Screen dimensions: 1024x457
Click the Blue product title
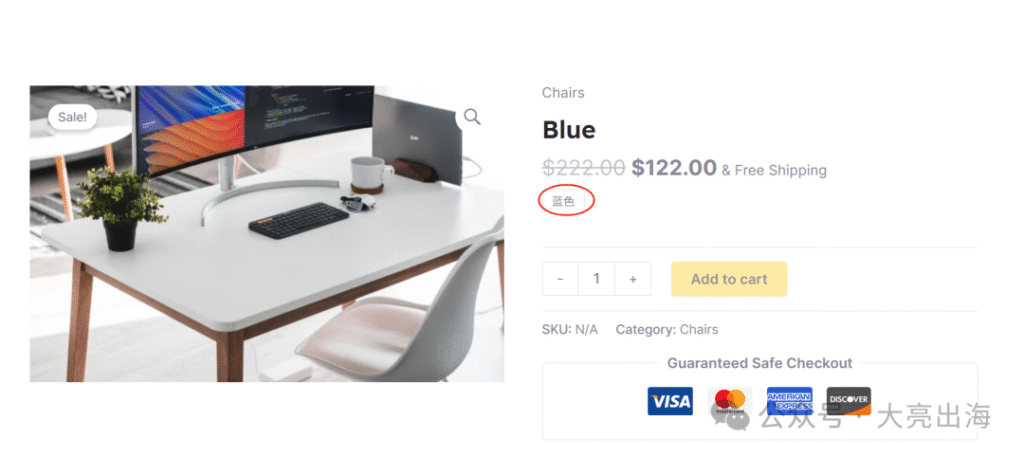569,130
